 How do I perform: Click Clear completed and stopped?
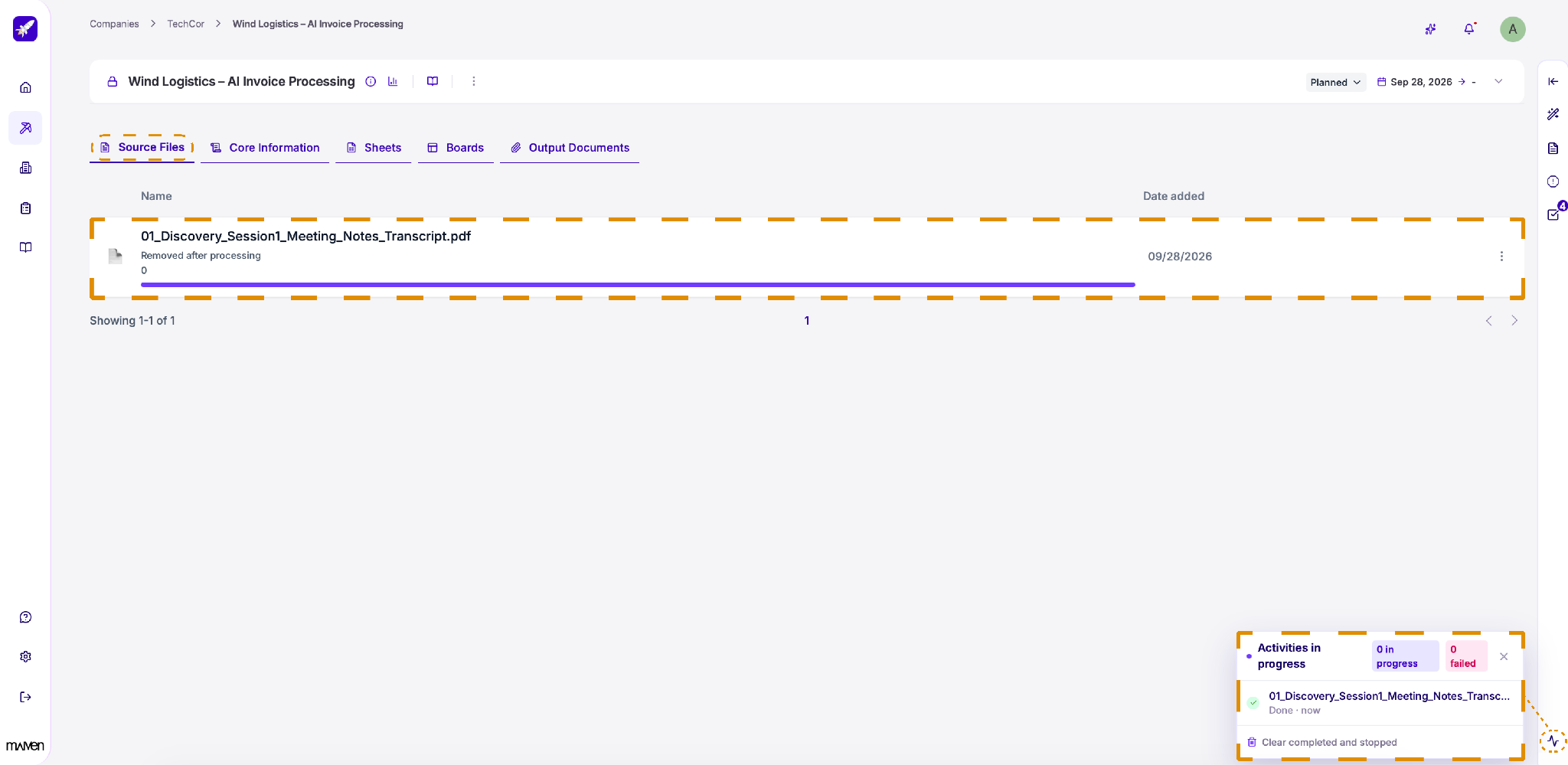[x=1322, y=742]
